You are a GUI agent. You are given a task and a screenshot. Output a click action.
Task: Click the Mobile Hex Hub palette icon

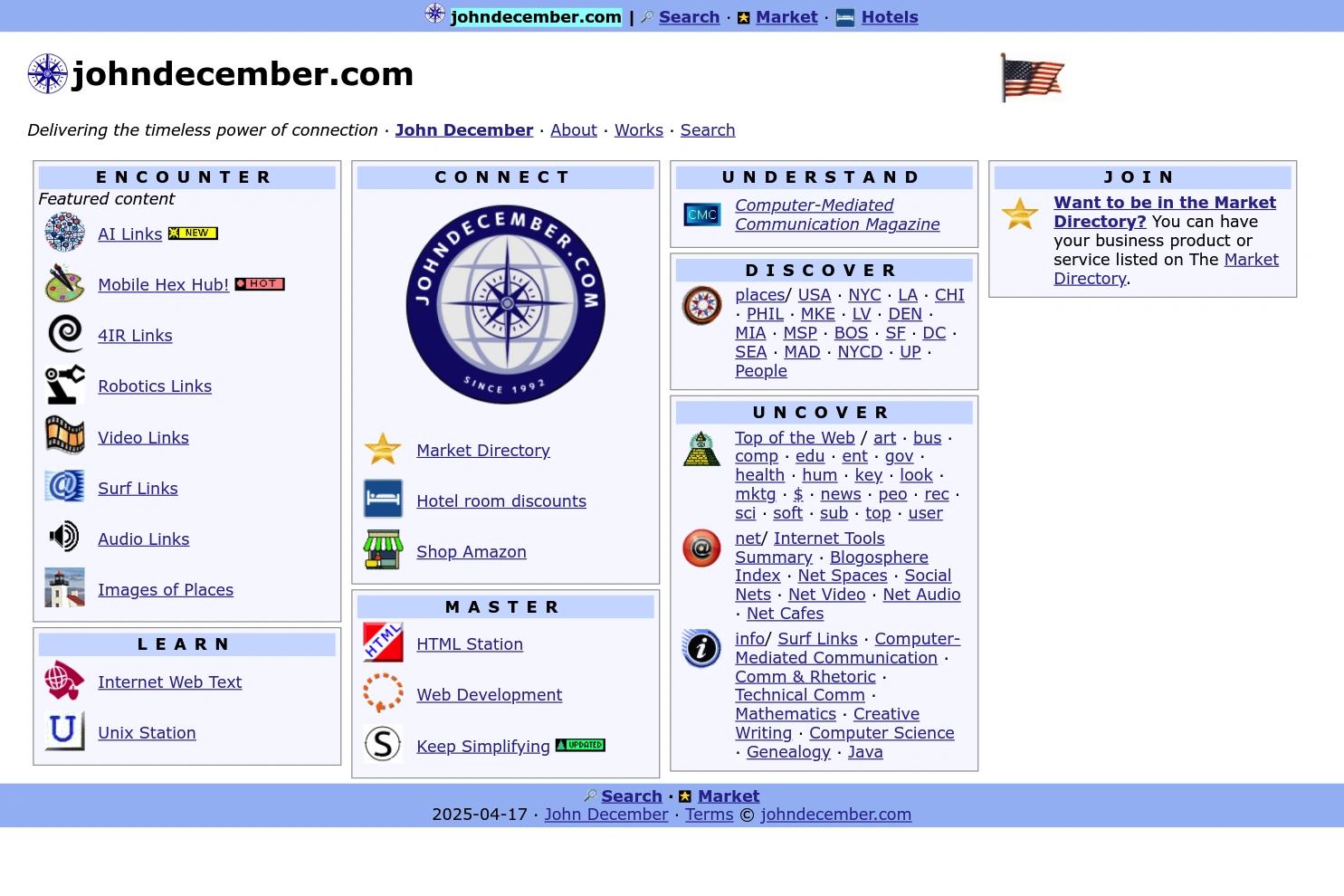(x=63, y=282)
